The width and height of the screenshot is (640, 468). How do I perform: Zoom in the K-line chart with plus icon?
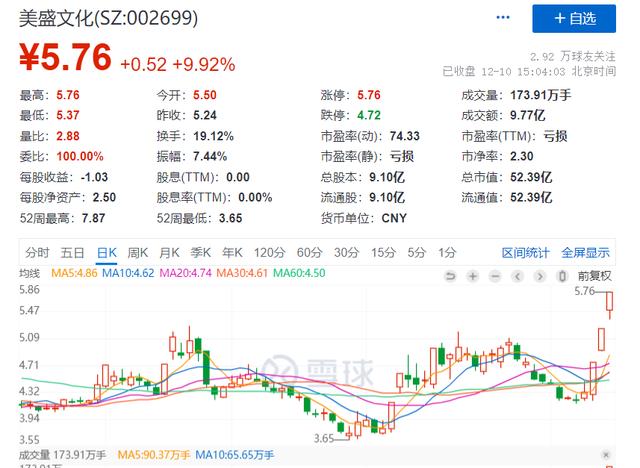[x=473, y=277]
